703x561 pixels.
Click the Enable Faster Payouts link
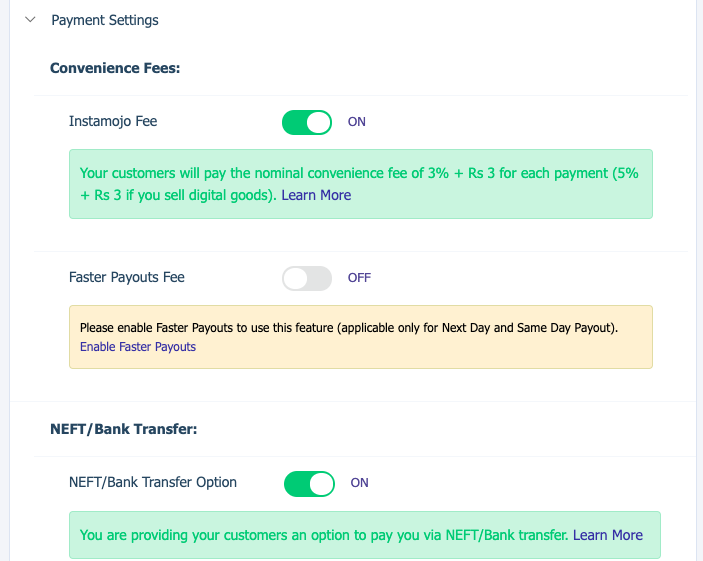pos(138,347)
